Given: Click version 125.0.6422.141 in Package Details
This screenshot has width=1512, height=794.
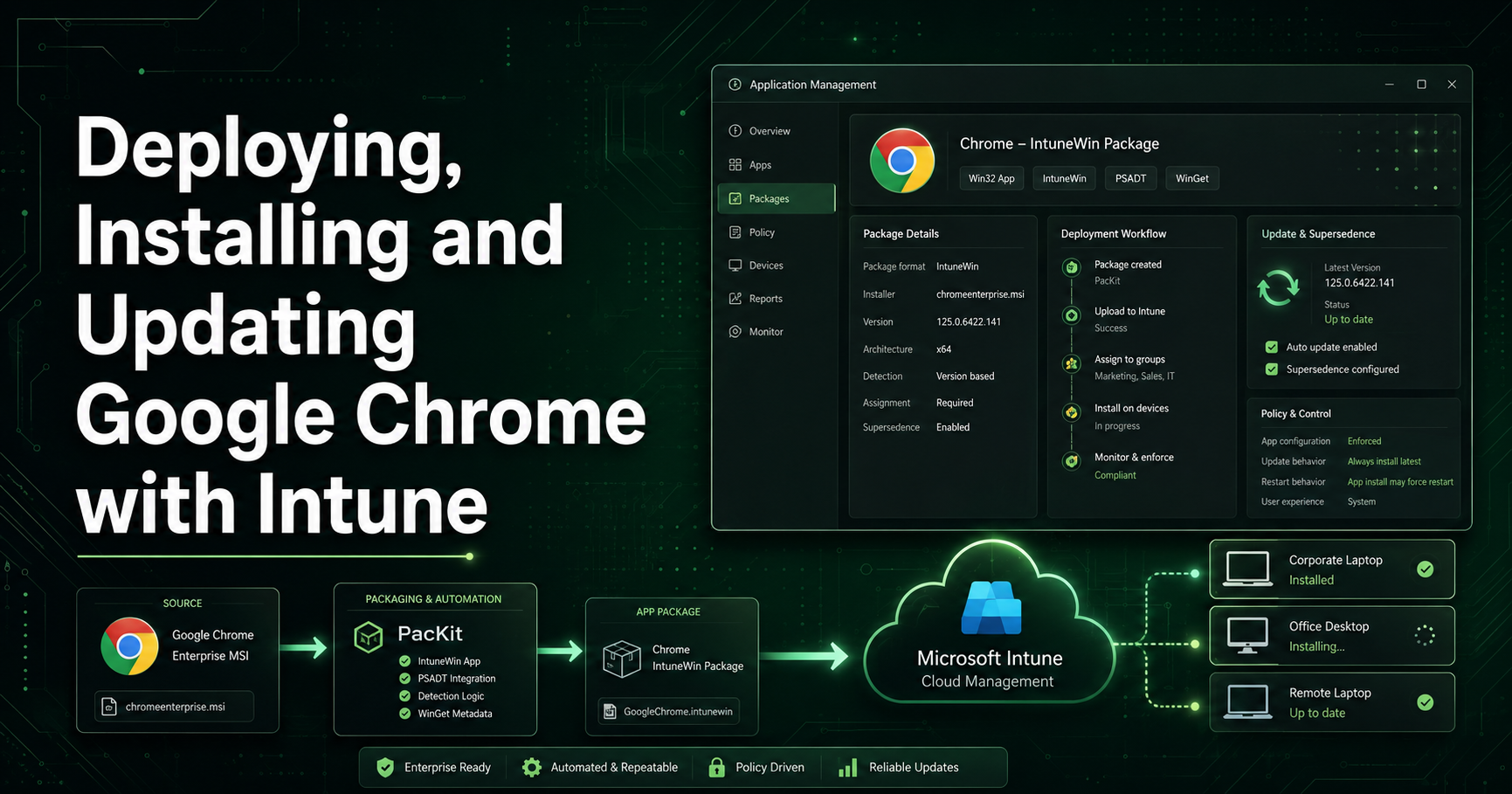Looking at the screenshot, I should point(969,321).
